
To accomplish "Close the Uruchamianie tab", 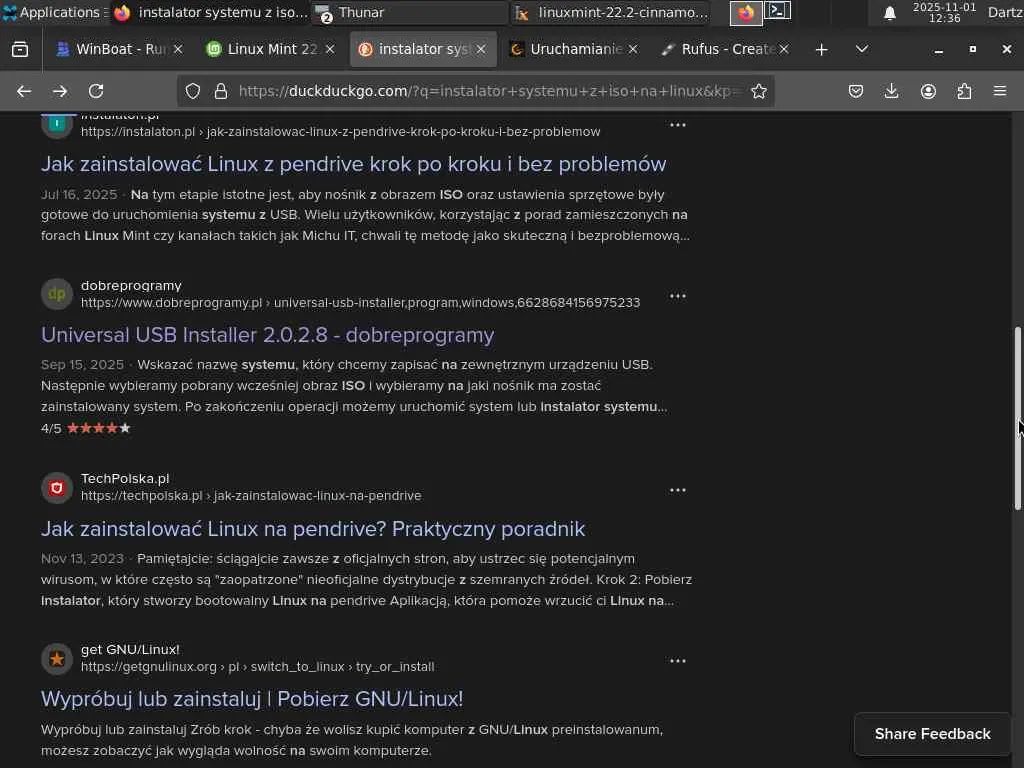I will (632, 50).
